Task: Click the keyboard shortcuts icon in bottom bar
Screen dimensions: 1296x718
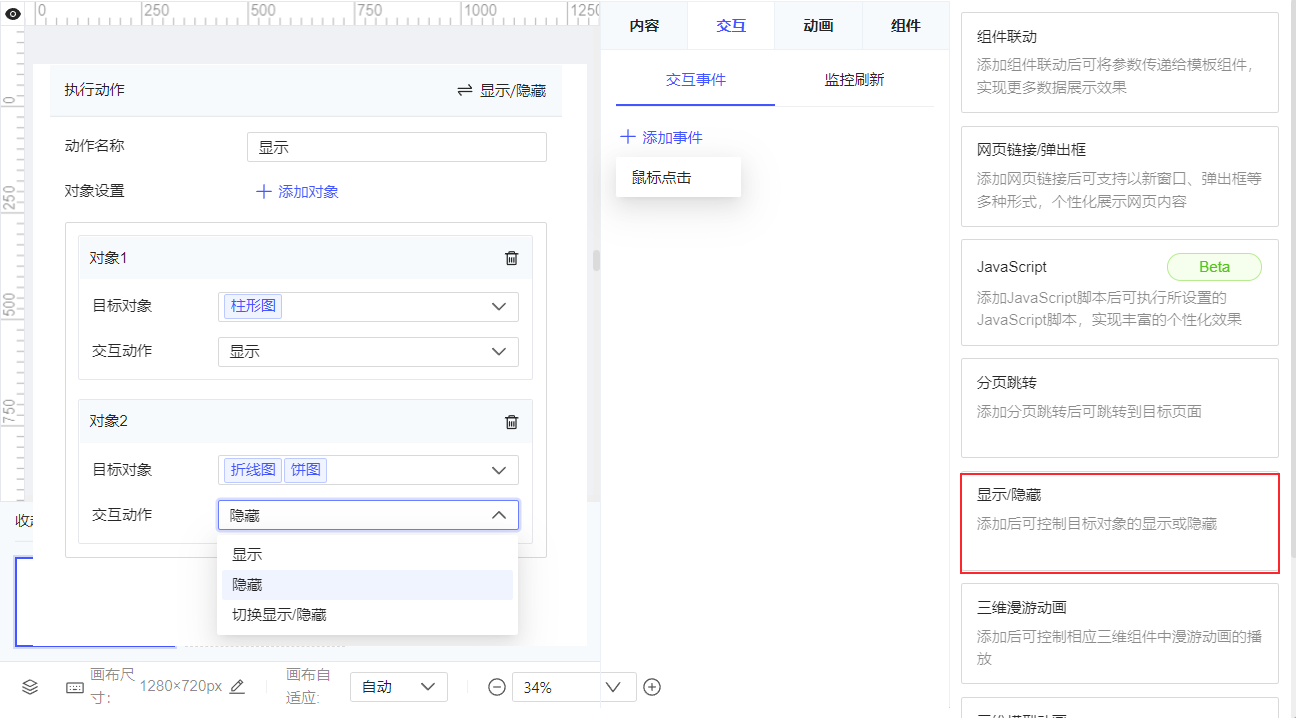Action: (75, 688)
